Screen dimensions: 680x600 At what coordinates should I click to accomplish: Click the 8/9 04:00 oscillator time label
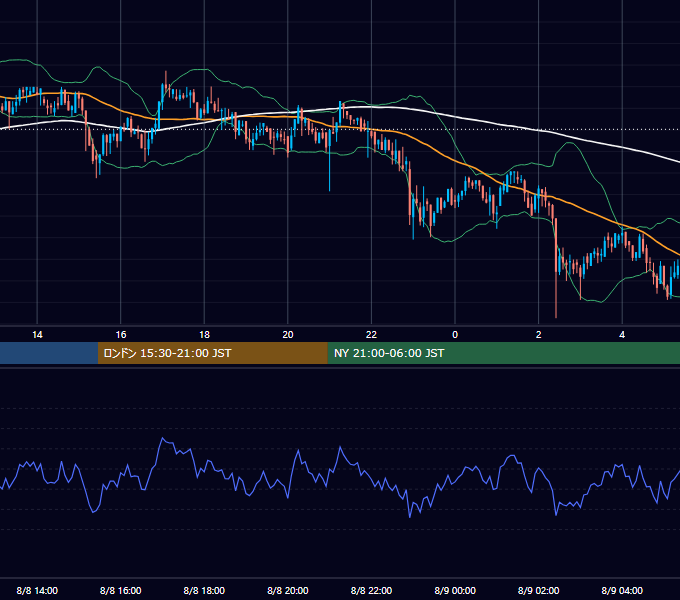point(622,590)
